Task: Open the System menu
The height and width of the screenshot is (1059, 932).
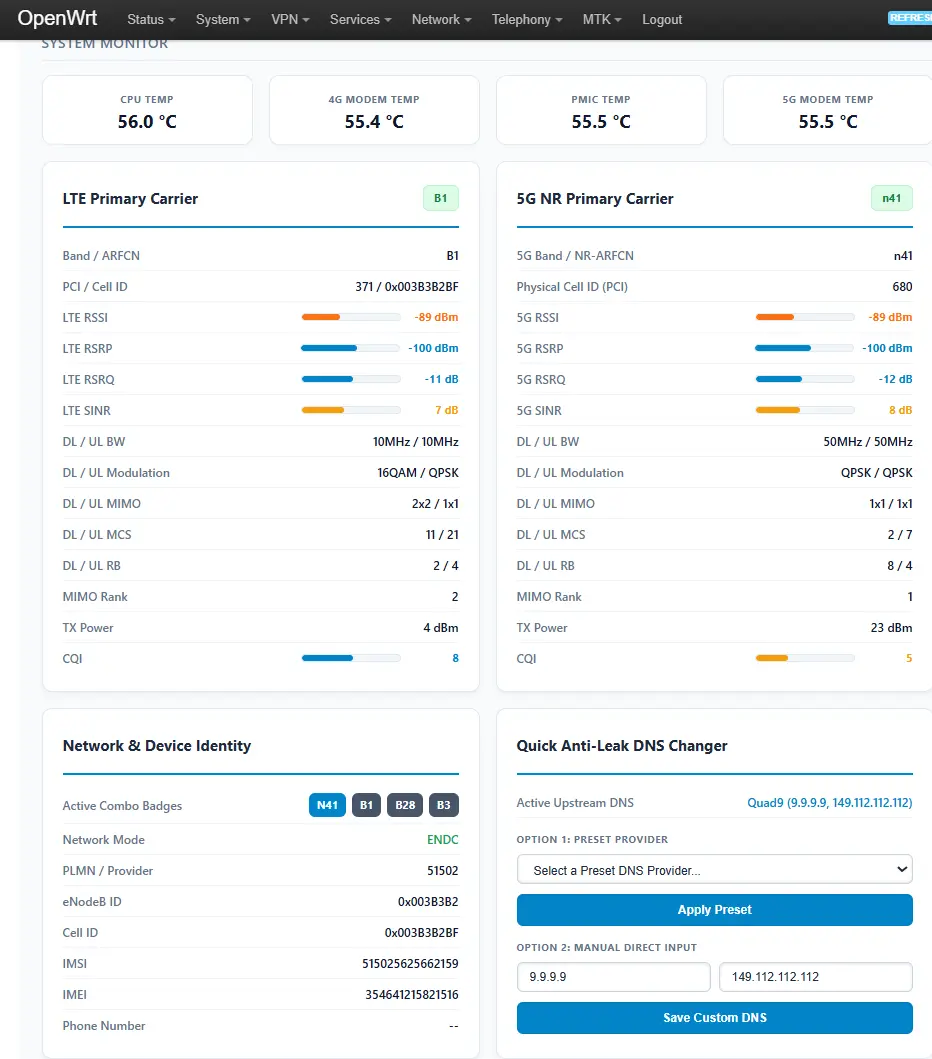Action: point(223,20)
